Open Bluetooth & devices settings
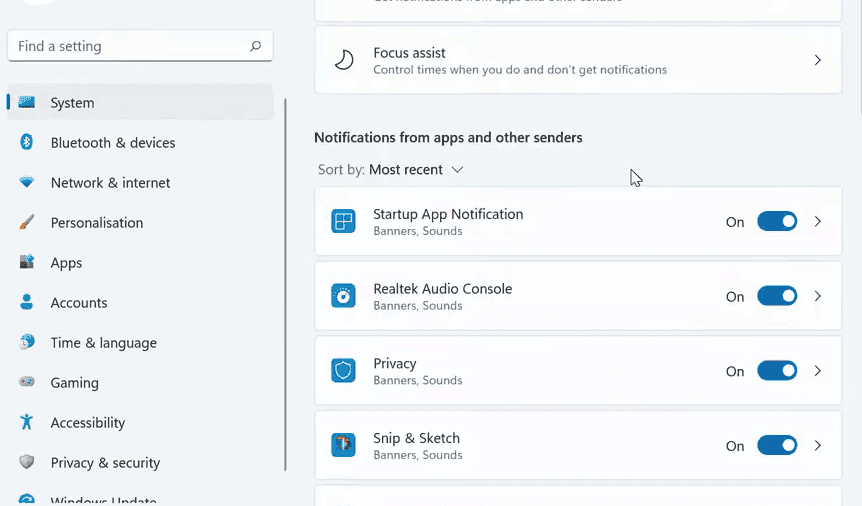Screen dimensions: 862x506 pos(140,142)
